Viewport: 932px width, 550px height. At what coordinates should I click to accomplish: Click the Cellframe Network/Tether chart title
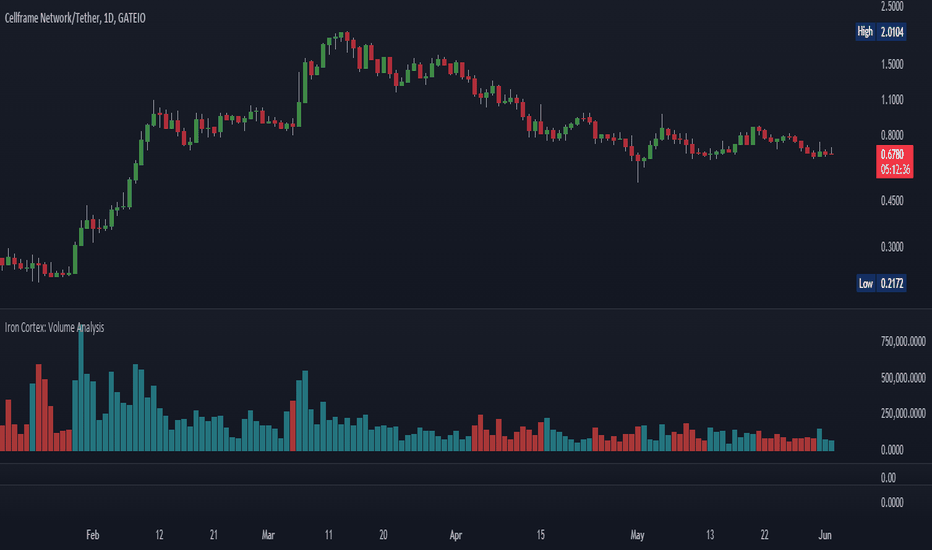(x=75, y=18)
